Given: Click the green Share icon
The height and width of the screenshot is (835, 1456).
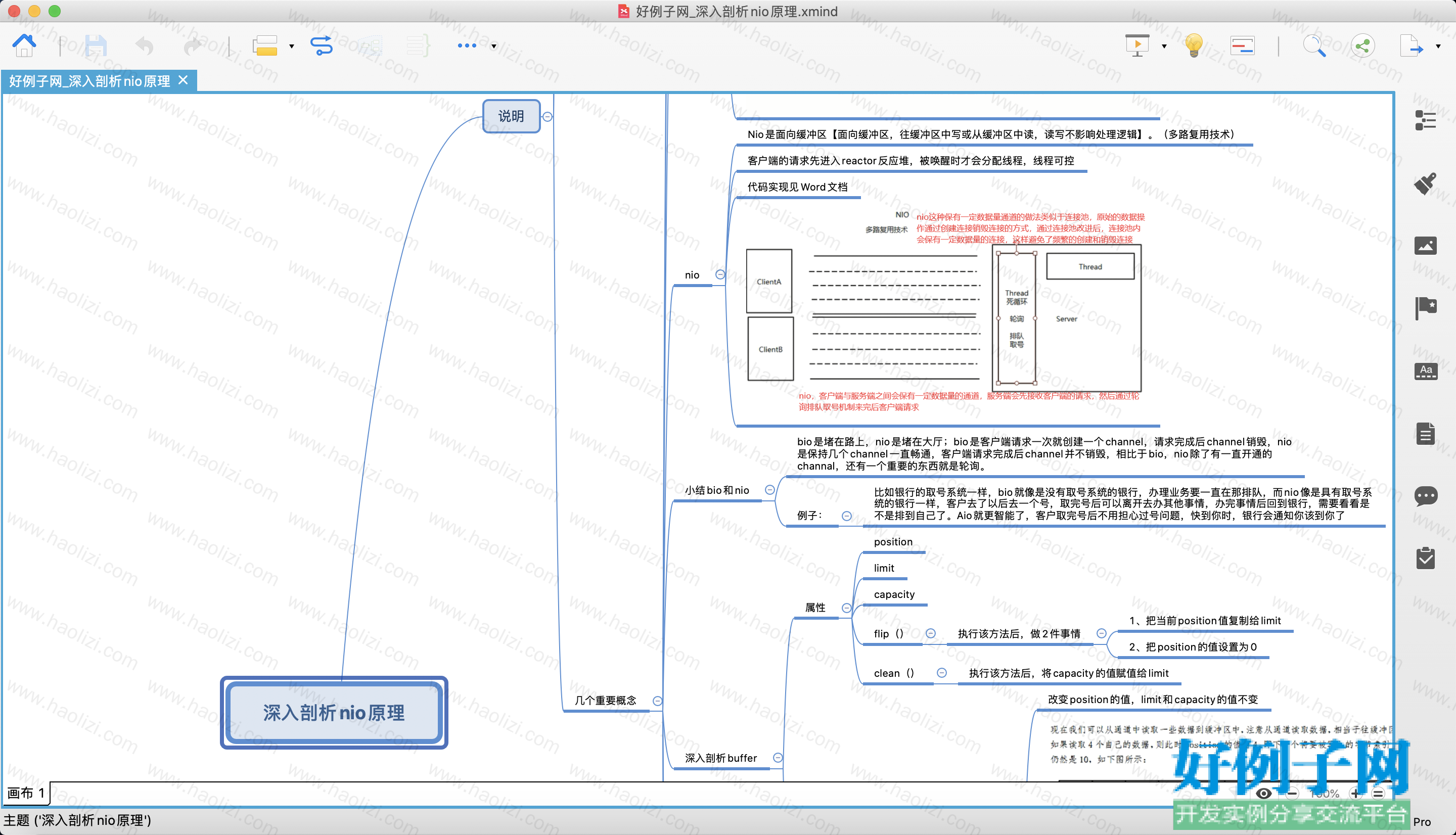Looking at the screenshot, I should point(1362,45).
